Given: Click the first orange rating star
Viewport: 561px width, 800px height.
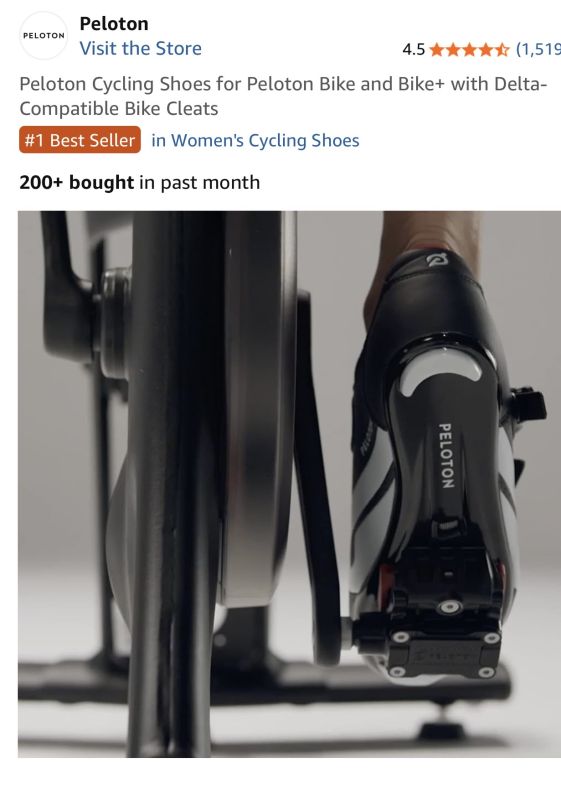Looking at the screenshot, I should point(437,49).
